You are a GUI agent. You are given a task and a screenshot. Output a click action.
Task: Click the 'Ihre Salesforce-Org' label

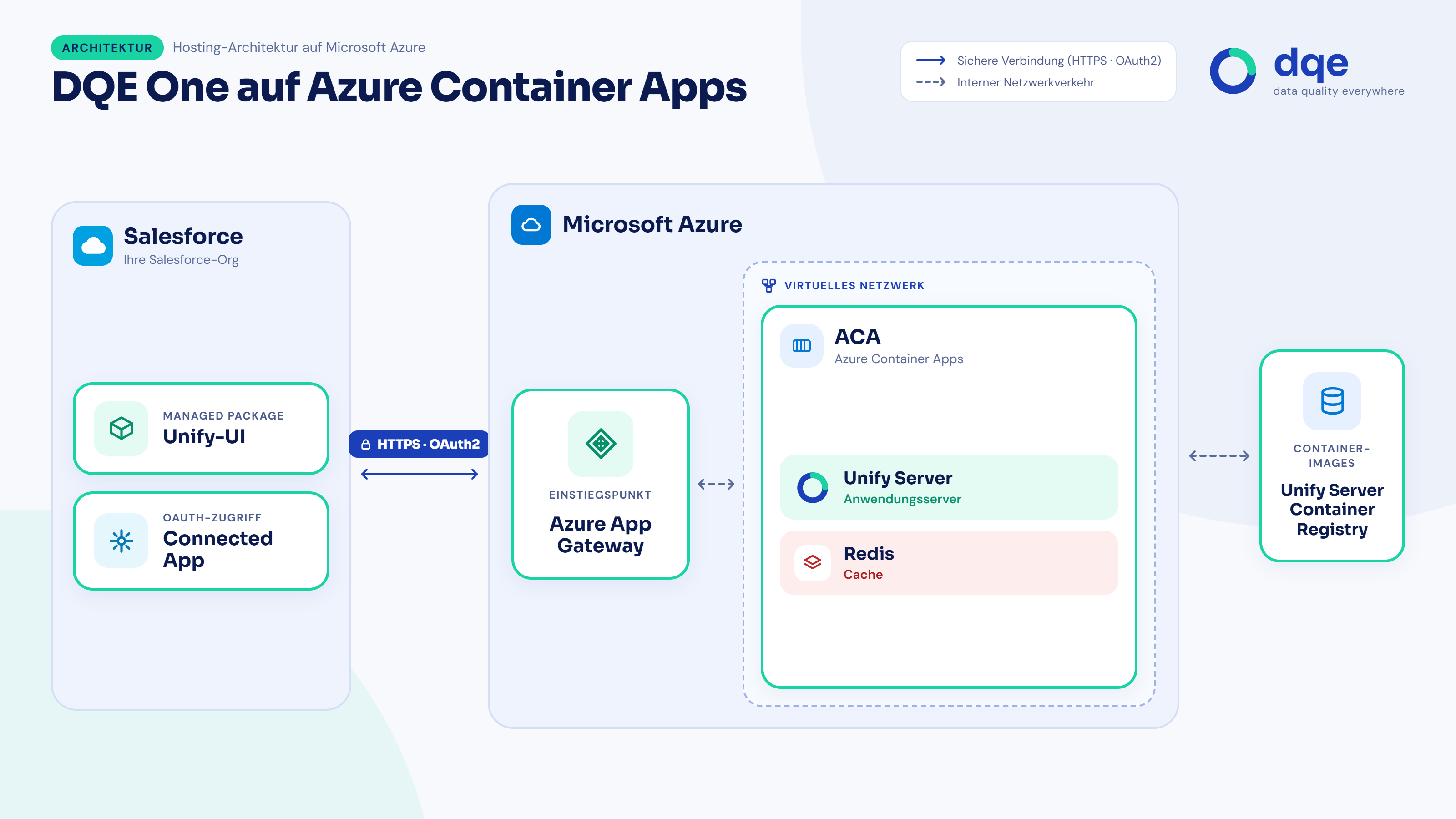click(181, 259)
